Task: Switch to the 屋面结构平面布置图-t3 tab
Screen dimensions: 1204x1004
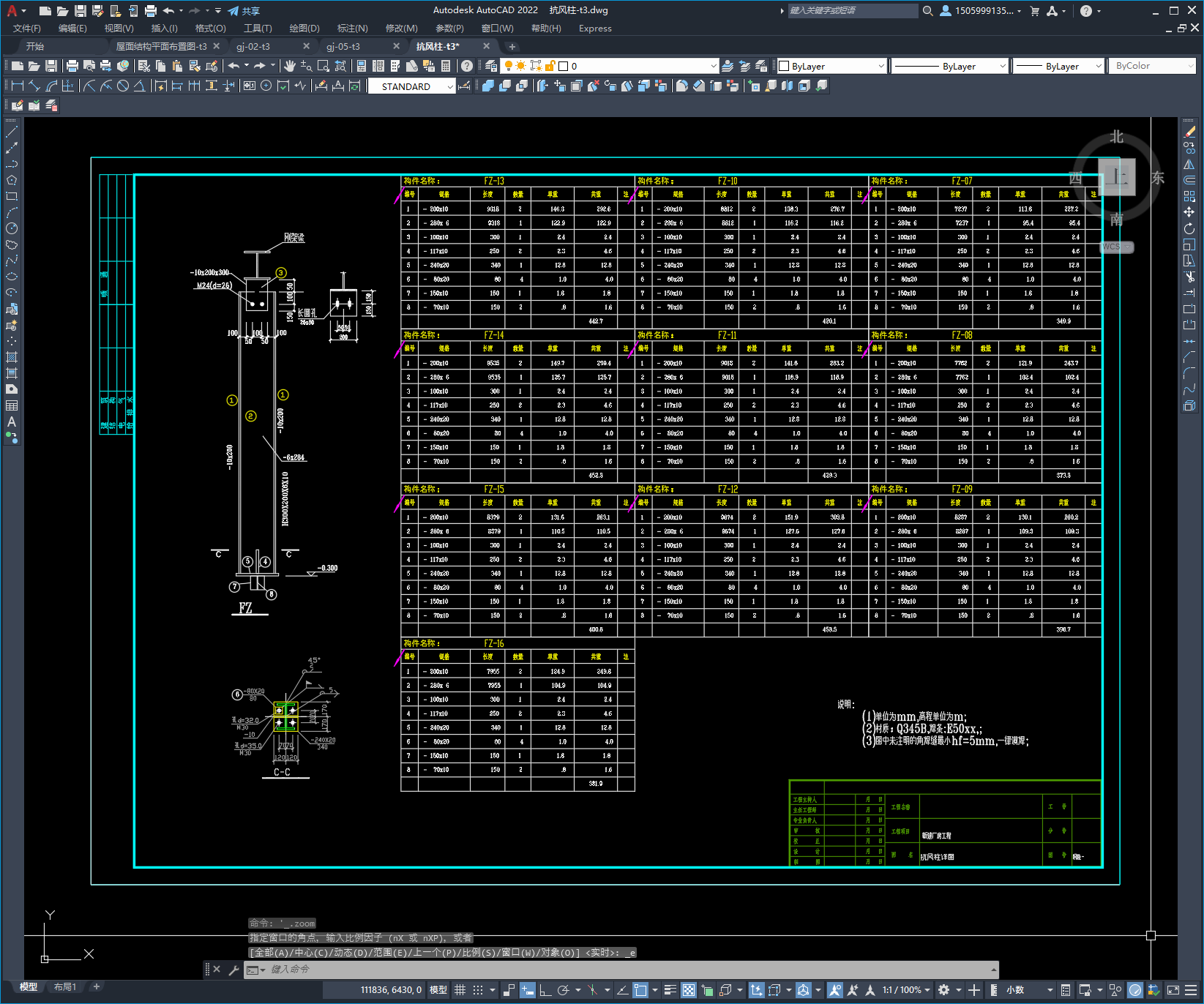Action: point(162,46)
